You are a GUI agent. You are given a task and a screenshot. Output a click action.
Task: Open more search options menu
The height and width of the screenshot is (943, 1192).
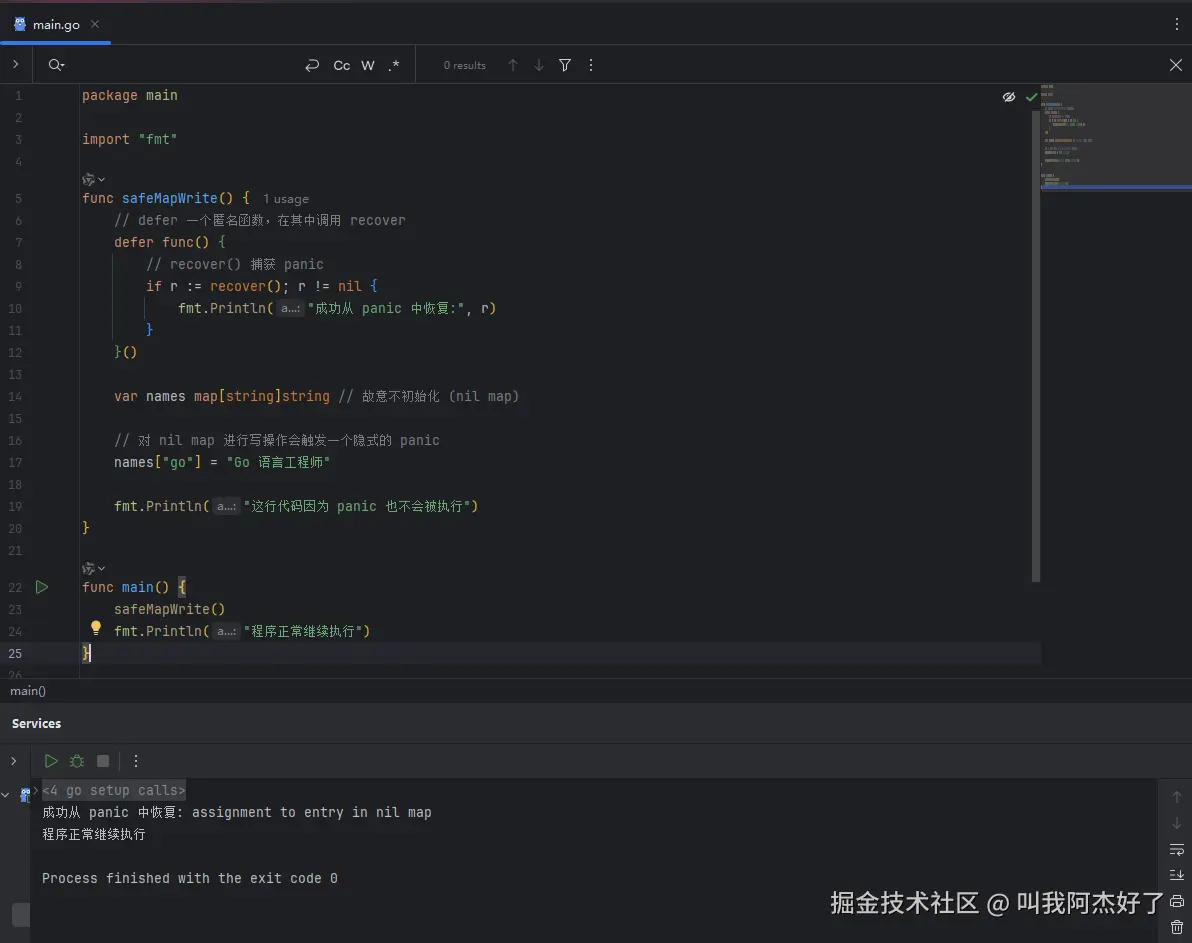click(x=591, y=65)
